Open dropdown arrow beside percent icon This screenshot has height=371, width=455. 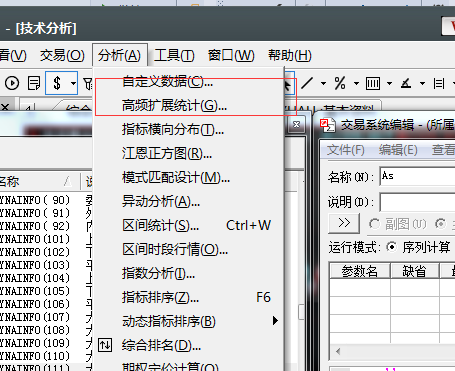coord(356,83)
